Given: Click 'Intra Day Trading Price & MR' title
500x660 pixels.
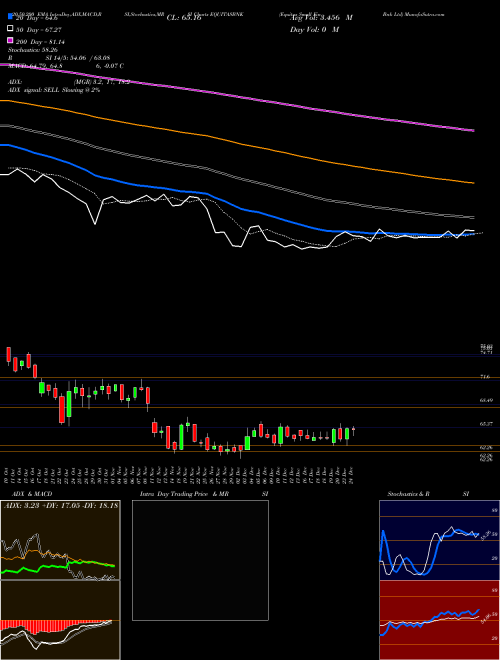Looking at the screenshot, I should click(x=184, y=494).
